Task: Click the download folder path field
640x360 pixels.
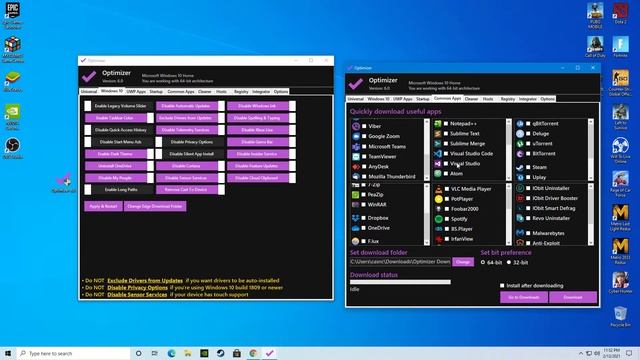Action: coord(400,262)
